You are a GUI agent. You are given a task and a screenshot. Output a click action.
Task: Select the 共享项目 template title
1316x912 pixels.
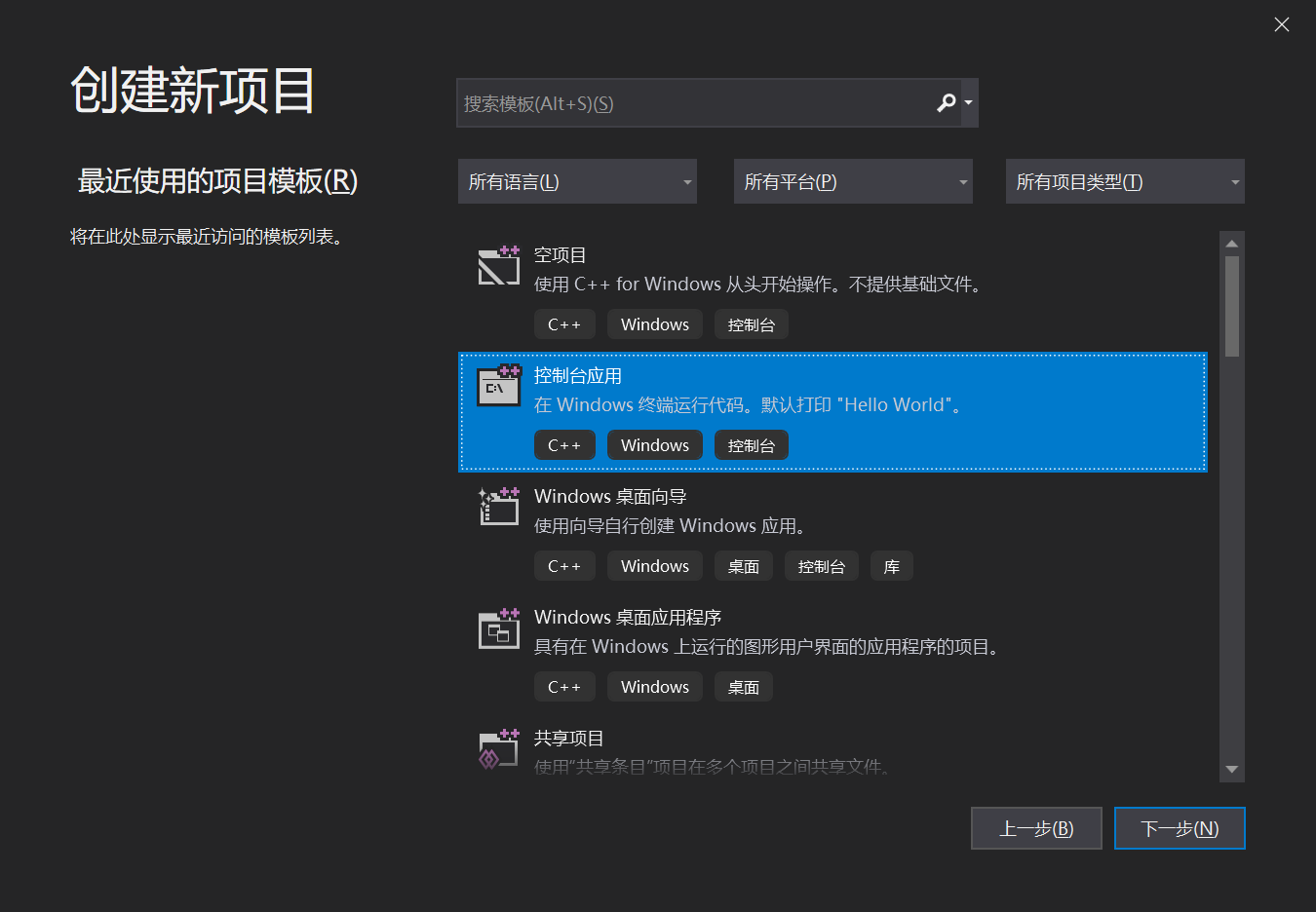569,739
